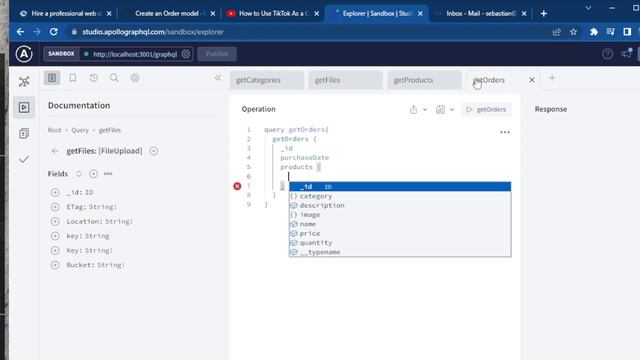Add the ETag: String! field

(55, 207)
